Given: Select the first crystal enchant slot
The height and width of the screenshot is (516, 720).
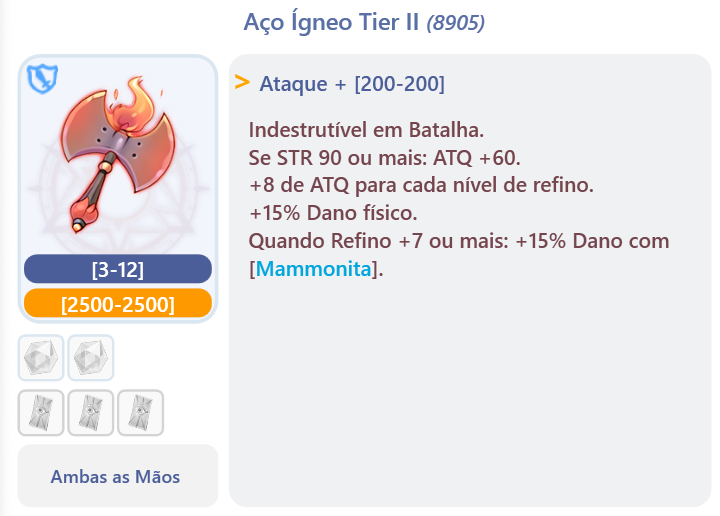Looking at the screenshot, I should [x=41, y=358].
